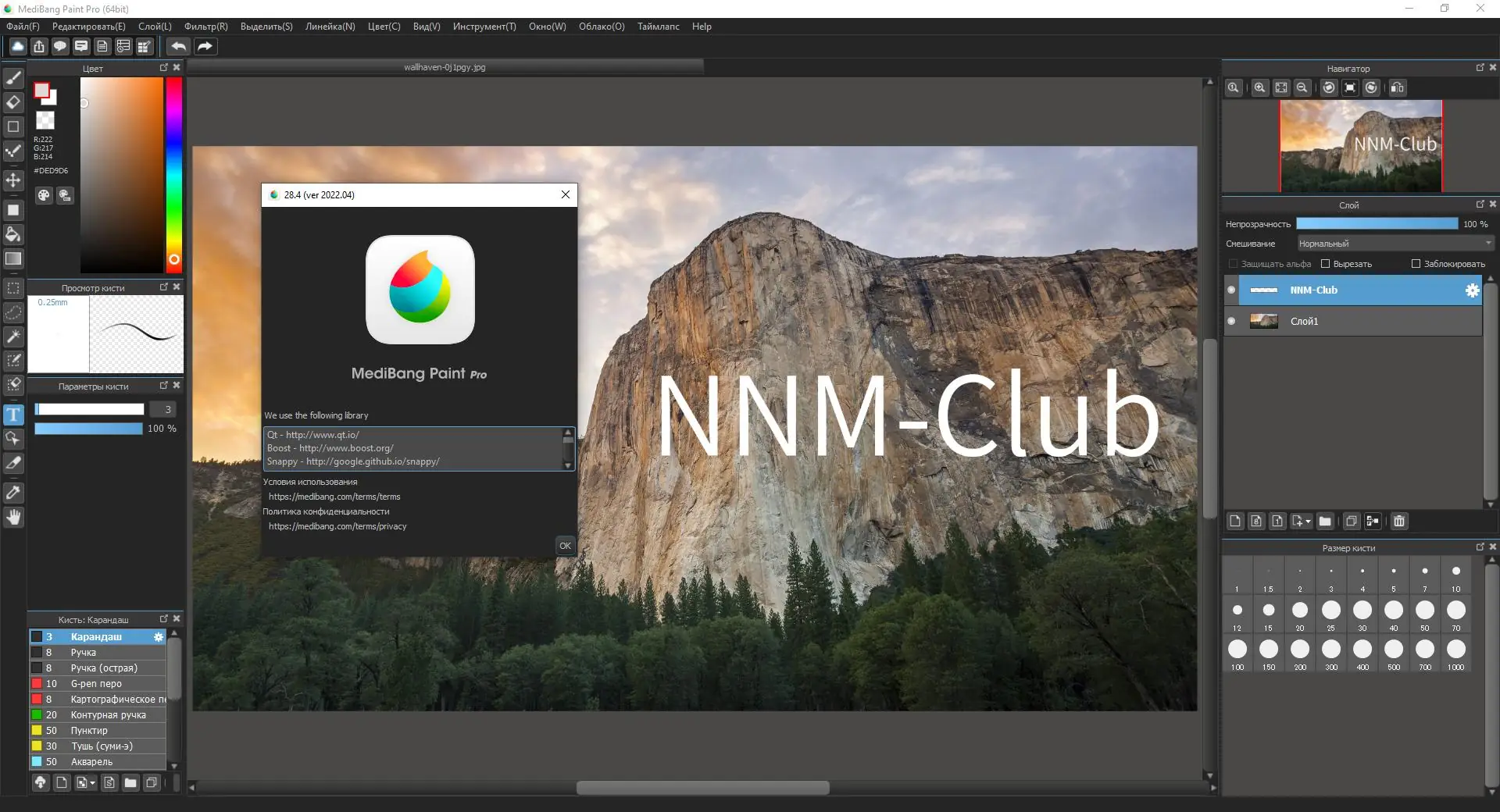The height and width of the screenshot is (812, 1500).
Task: Close the 28.4 version dialog
Action: click(x=566, y=194)
